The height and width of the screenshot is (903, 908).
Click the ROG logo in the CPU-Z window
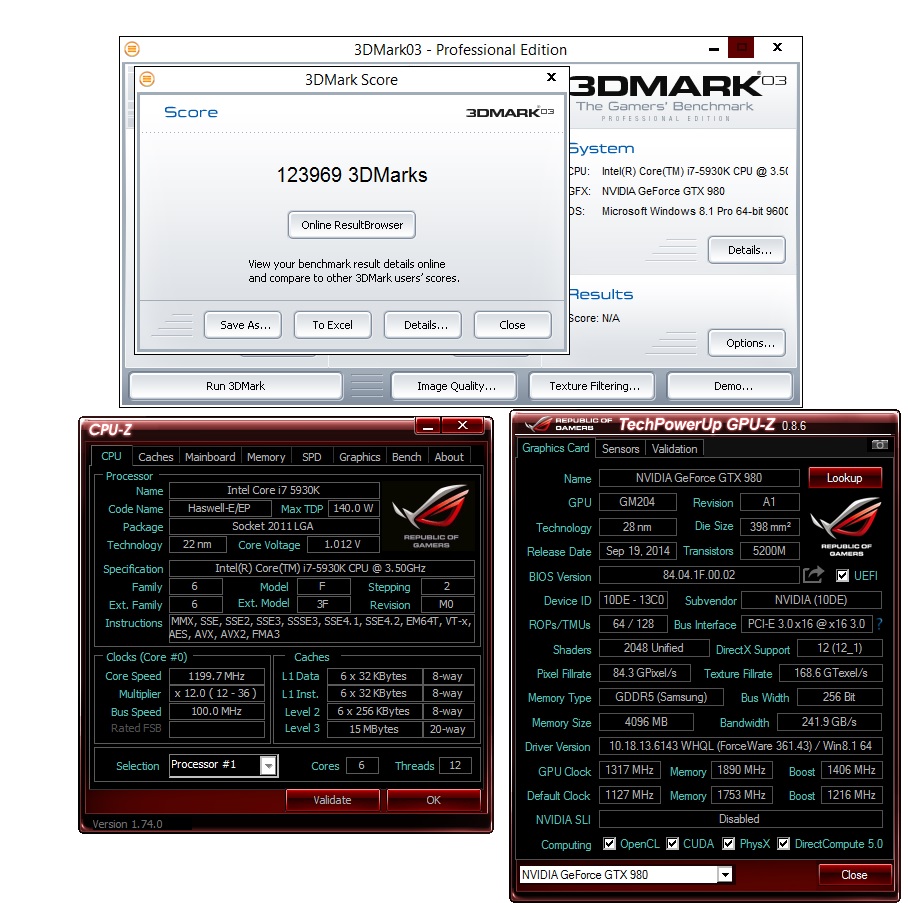tap(431, 516)
